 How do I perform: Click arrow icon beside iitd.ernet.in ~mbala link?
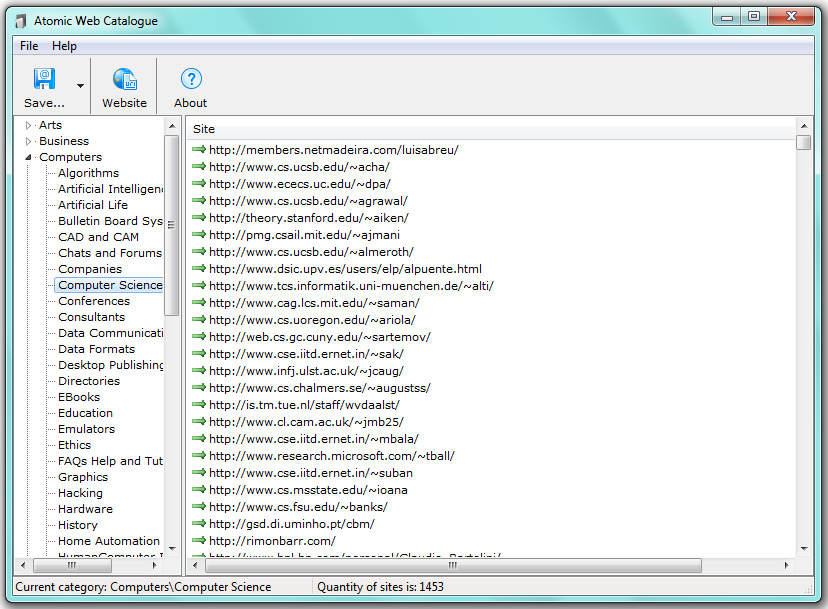click(x=199, y=438)
